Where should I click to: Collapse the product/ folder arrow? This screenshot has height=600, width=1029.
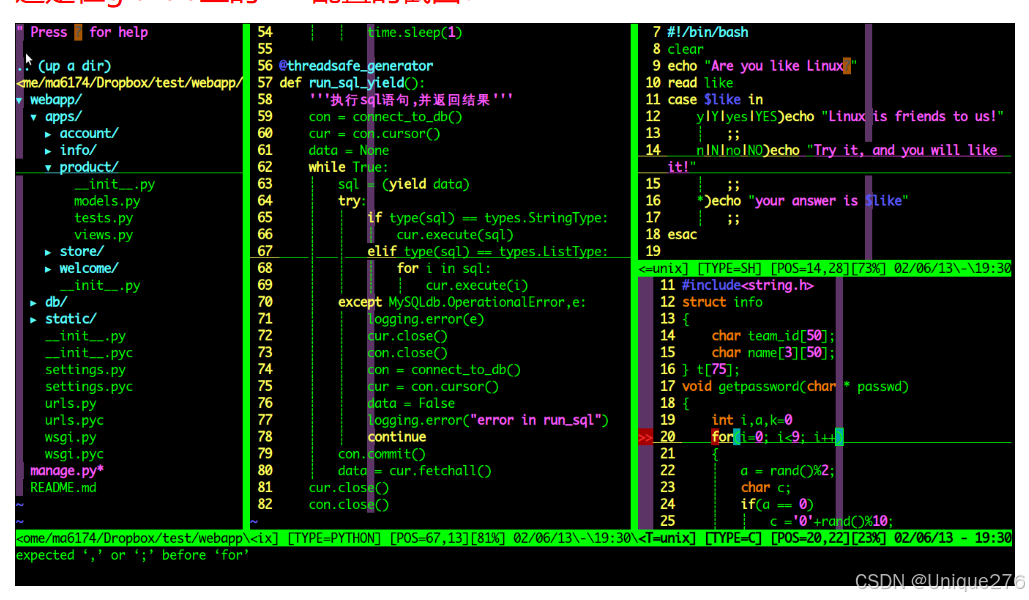point(48,168)
